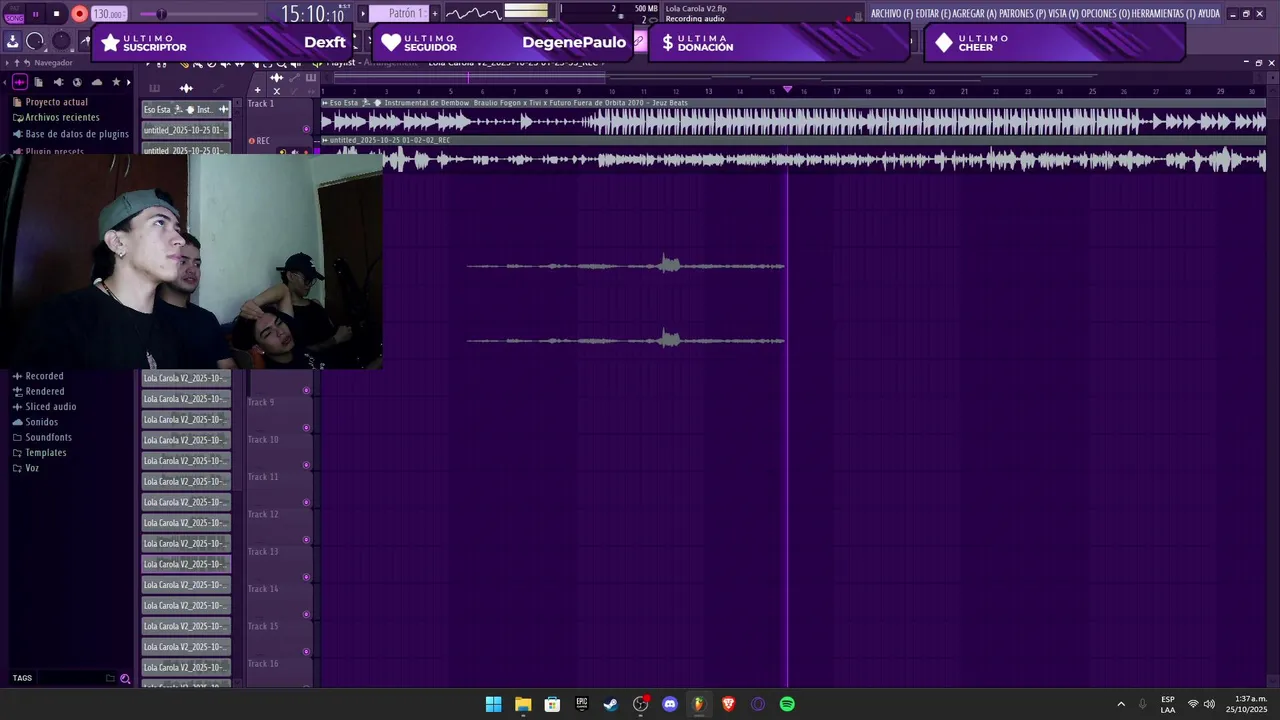
Task: Select the Eso Esta clip in picker
Action: click(x=186, y=109)
